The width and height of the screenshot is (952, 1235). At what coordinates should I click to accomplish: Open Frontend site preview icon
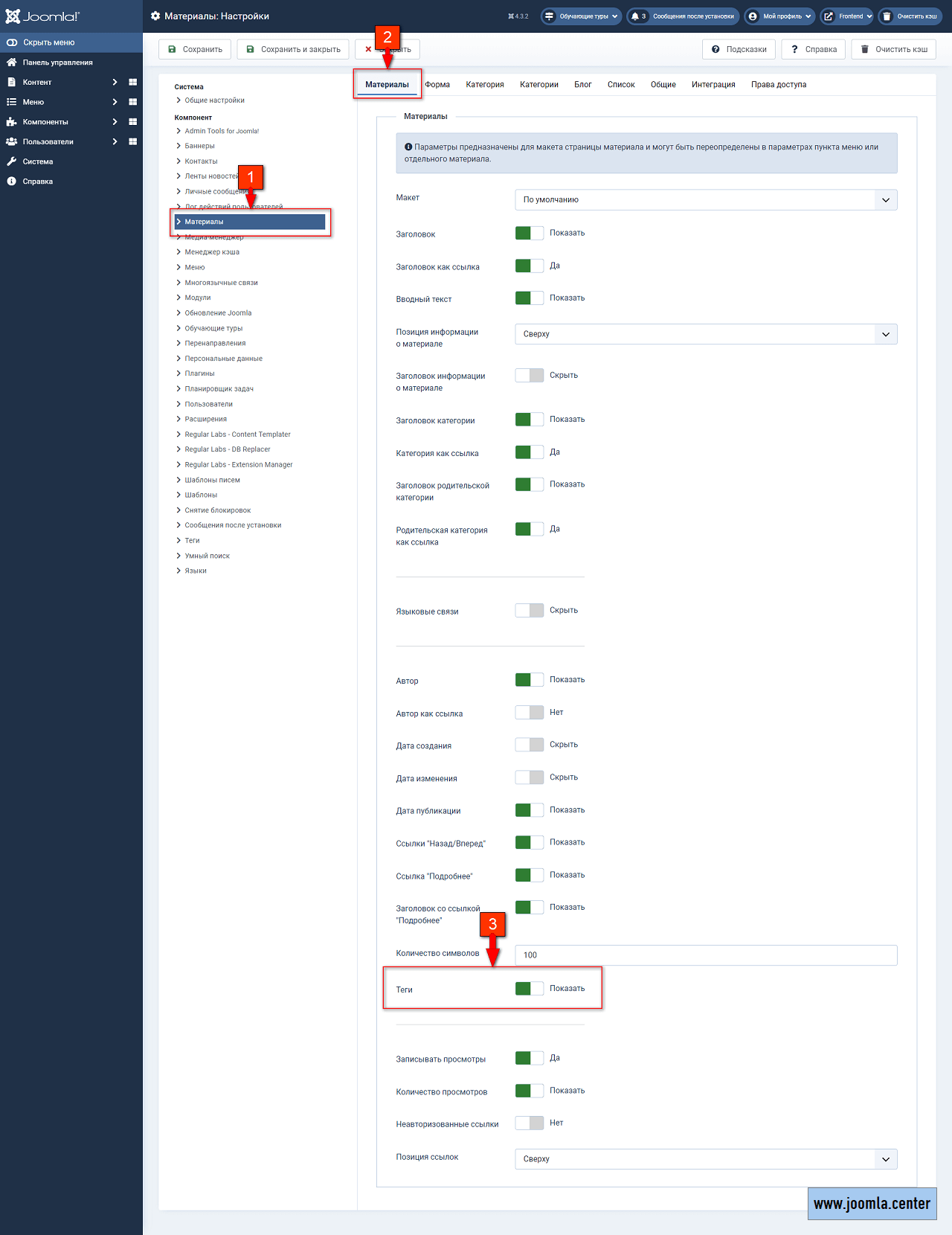pyautogui.click(x=829, y=16)
